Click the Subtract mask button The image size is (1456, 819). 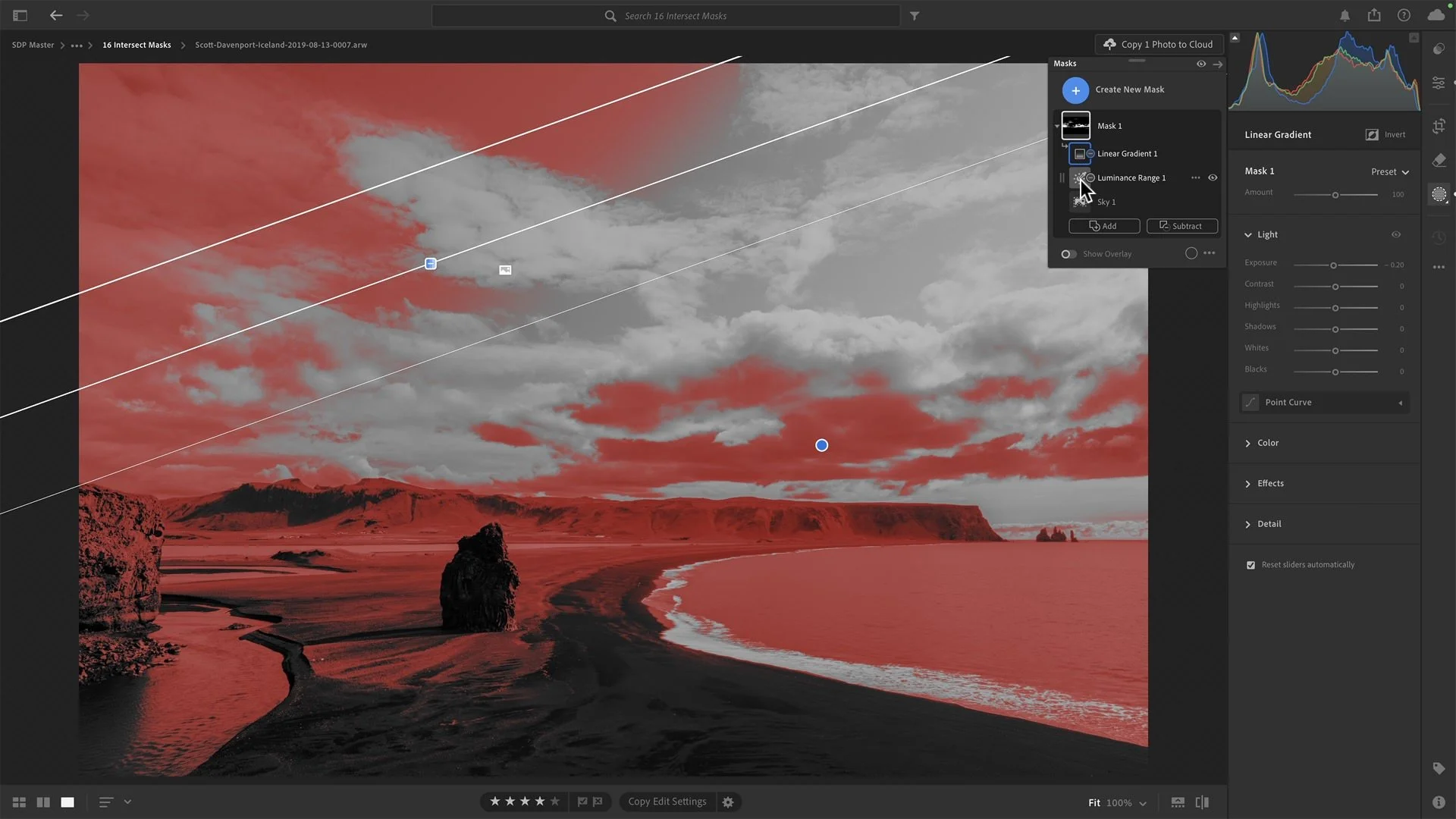click(x=1181, y=226)
